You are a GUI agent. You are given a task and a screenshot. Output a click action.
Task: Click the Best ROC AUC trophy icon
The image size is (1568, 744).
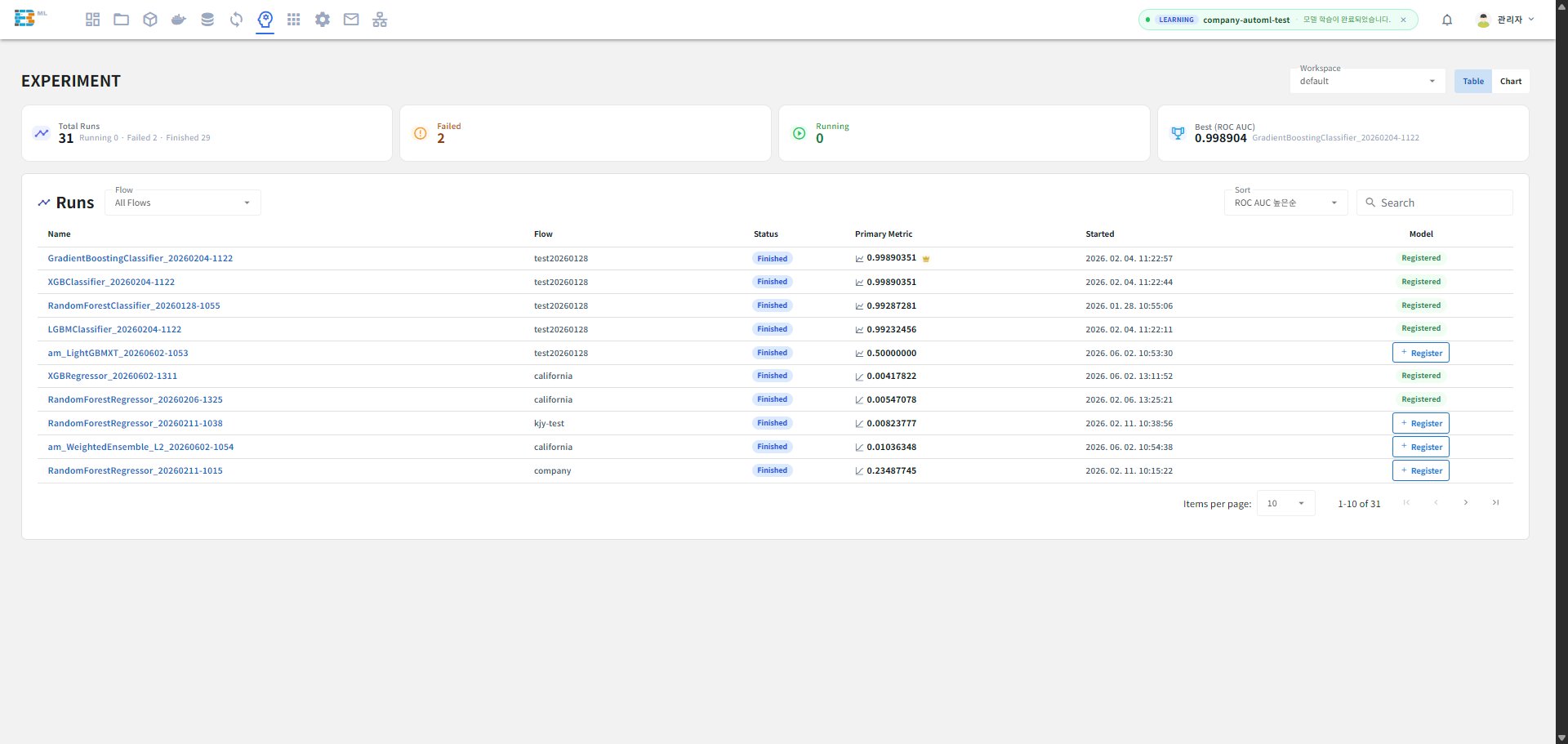(1178, 132)
